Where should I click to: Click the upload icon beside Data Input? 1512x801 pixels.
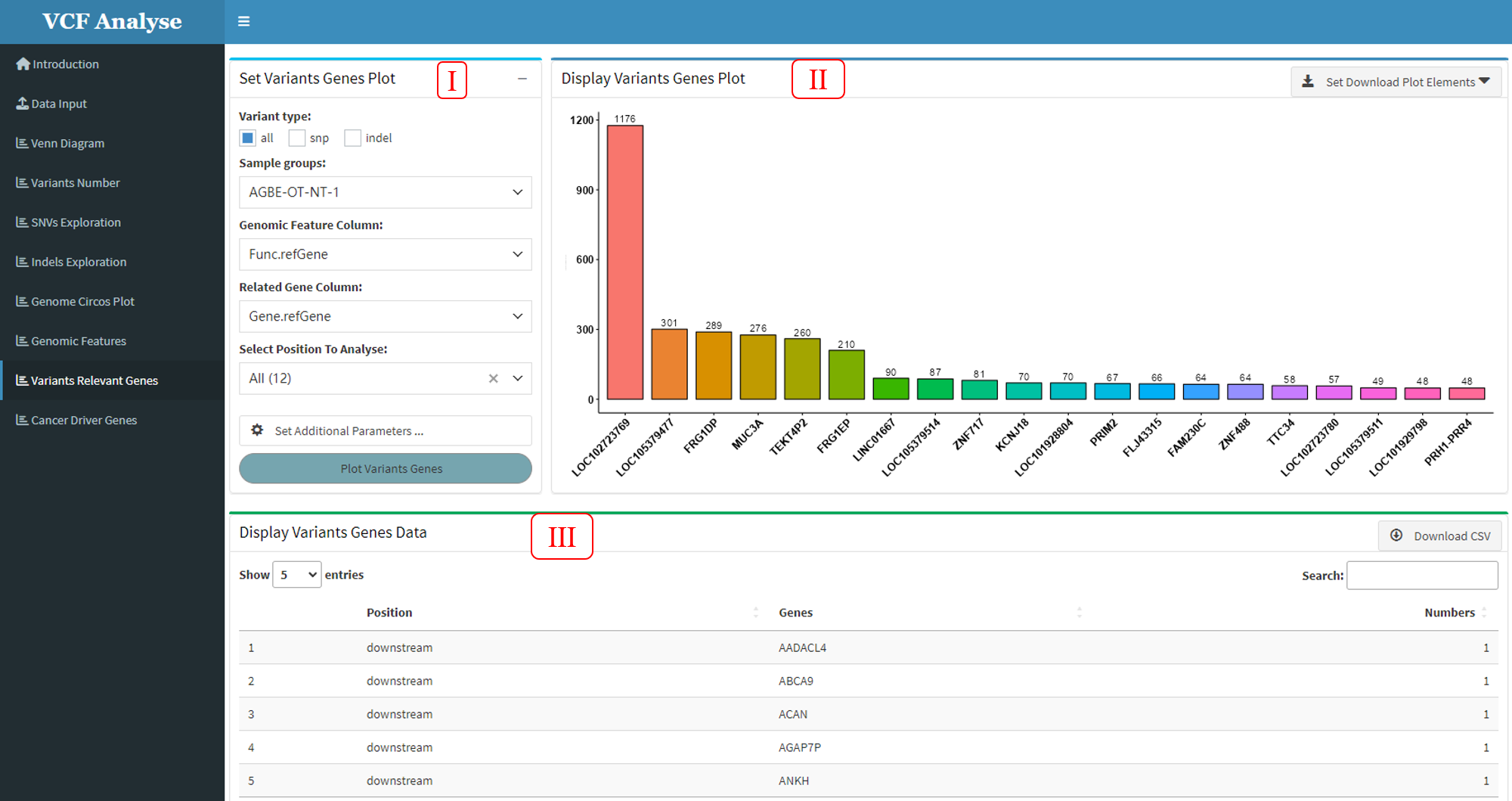[23, 104]
